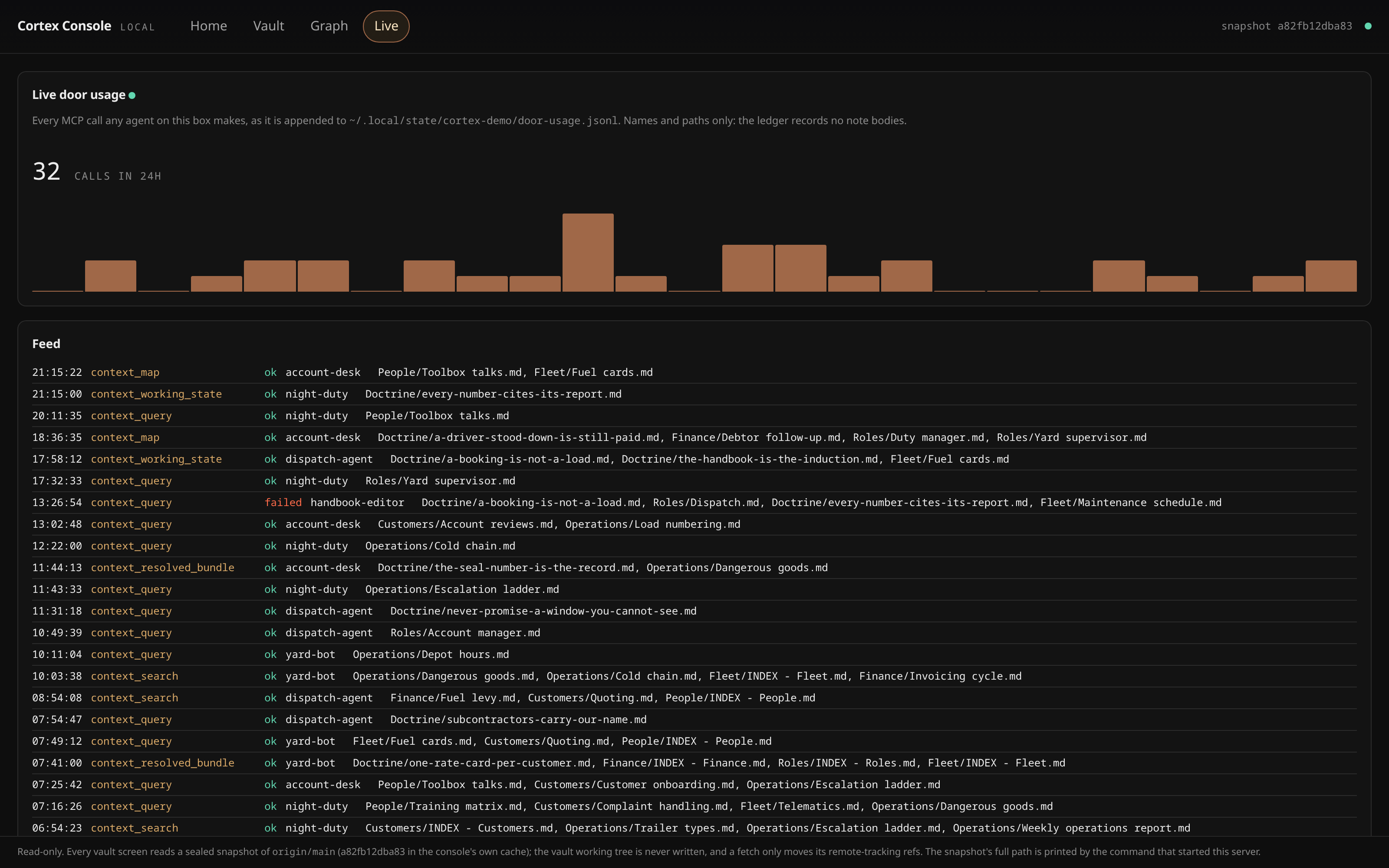Click Doctrine/never-promise-a-window-you-cannot-see.md

click(x=543, y=612)
